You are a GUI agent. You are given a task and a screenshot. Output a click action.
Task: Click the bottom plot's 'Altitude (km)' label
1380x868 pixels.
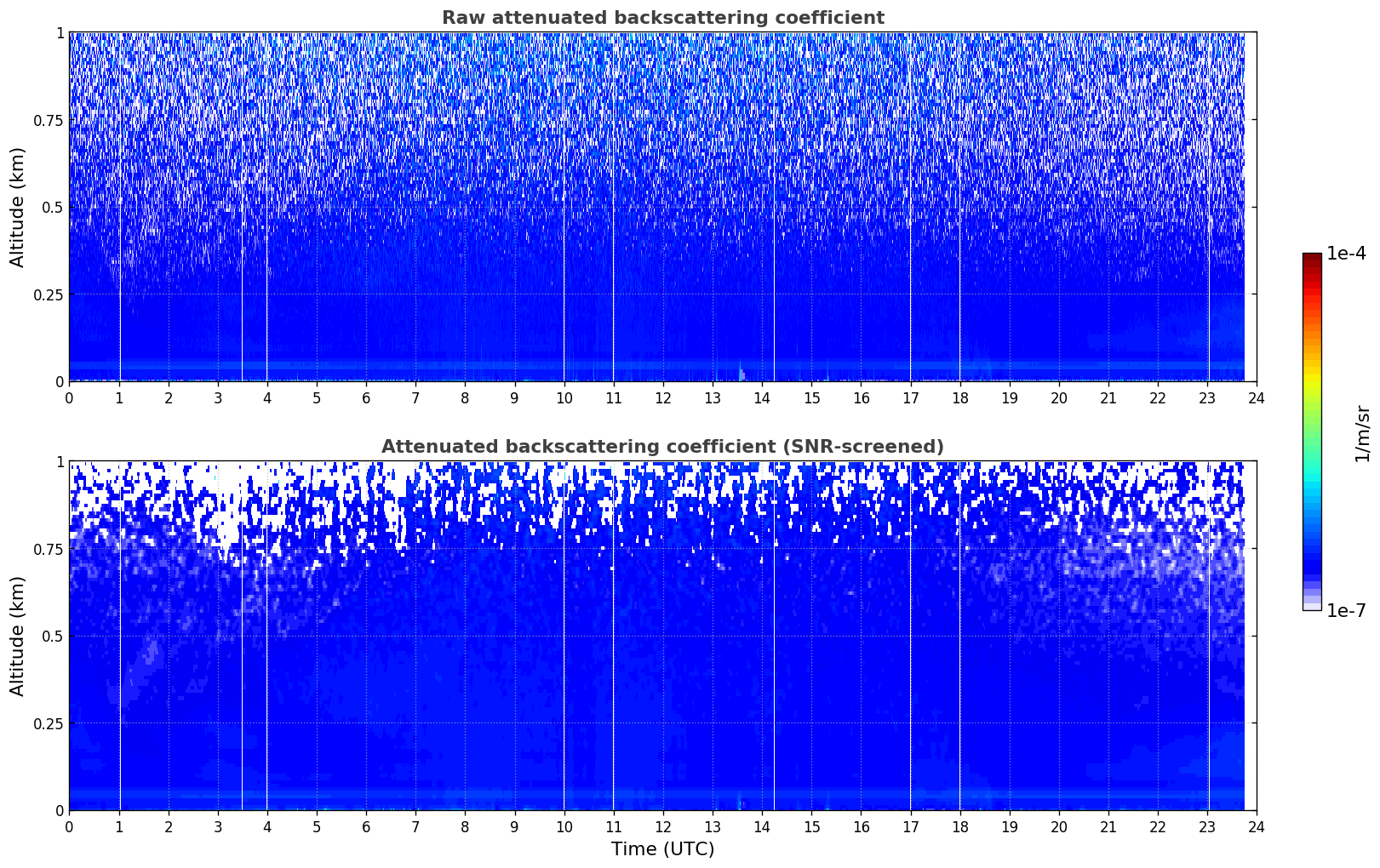(x=18, y=636)
